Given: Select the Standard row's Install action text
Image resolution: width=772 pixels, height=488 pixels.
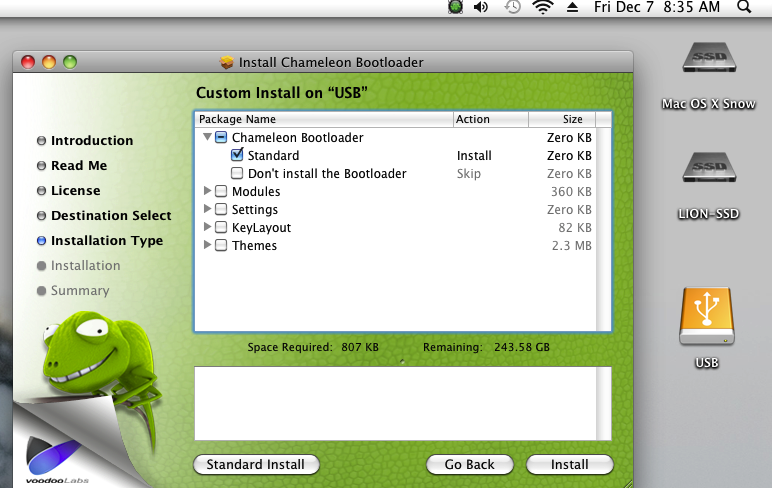Looking at the screenshot, I should 474,156.
